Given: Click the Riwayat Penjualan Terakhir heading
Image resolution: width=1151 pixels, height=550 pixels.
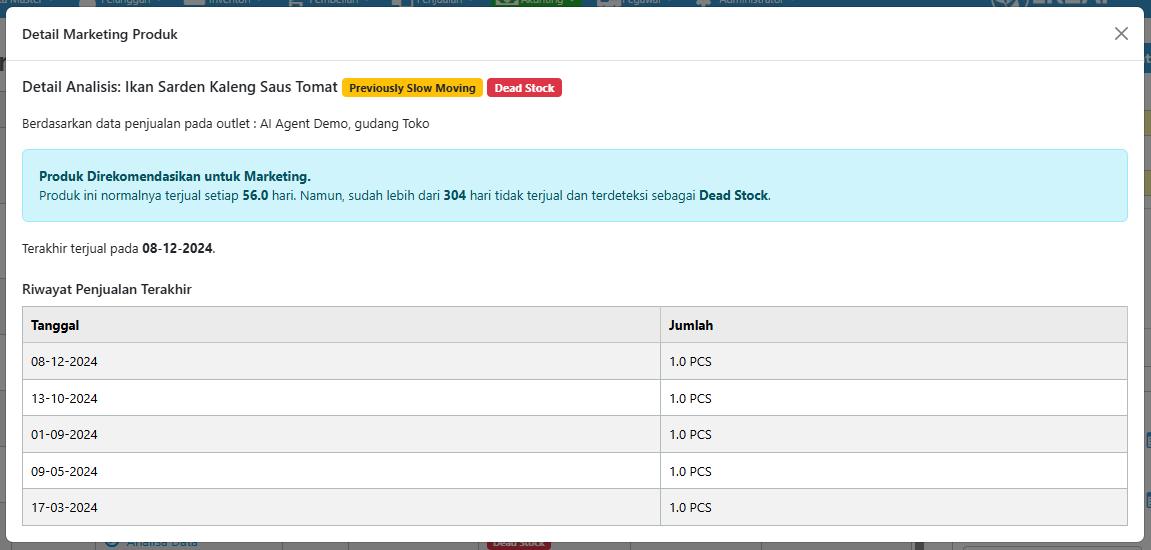Looking at the screenshot, I should tap(107, 289).
